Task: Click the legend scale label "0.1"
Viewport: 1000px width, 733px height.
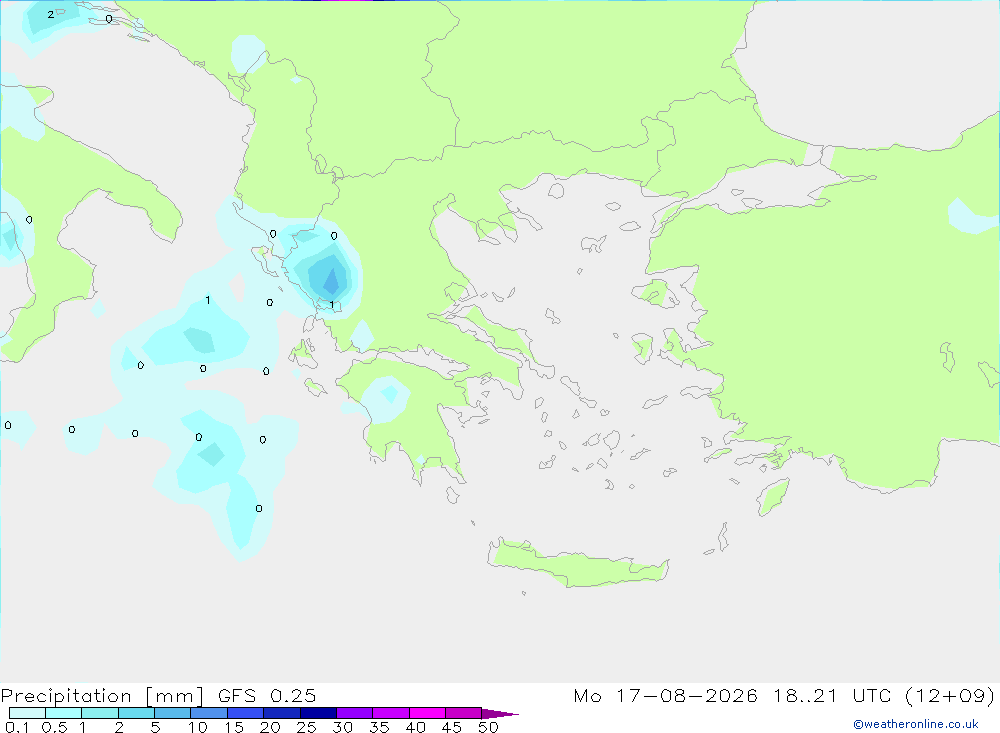Action: click(x=17, y=727)
